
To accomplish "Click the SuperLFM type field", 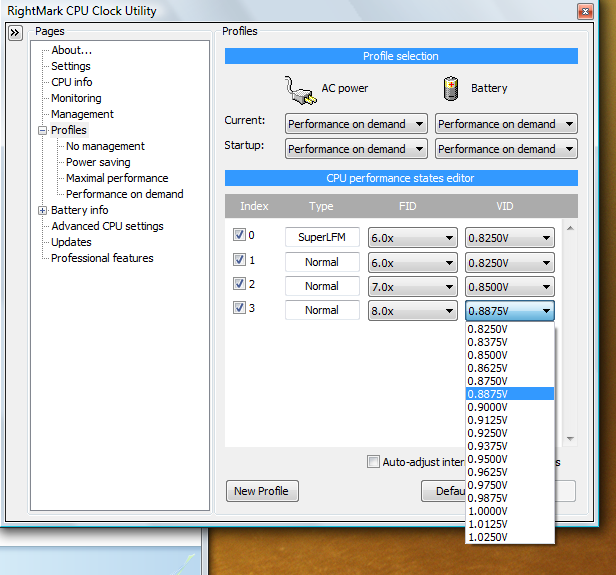I will [x=322, y=237].
